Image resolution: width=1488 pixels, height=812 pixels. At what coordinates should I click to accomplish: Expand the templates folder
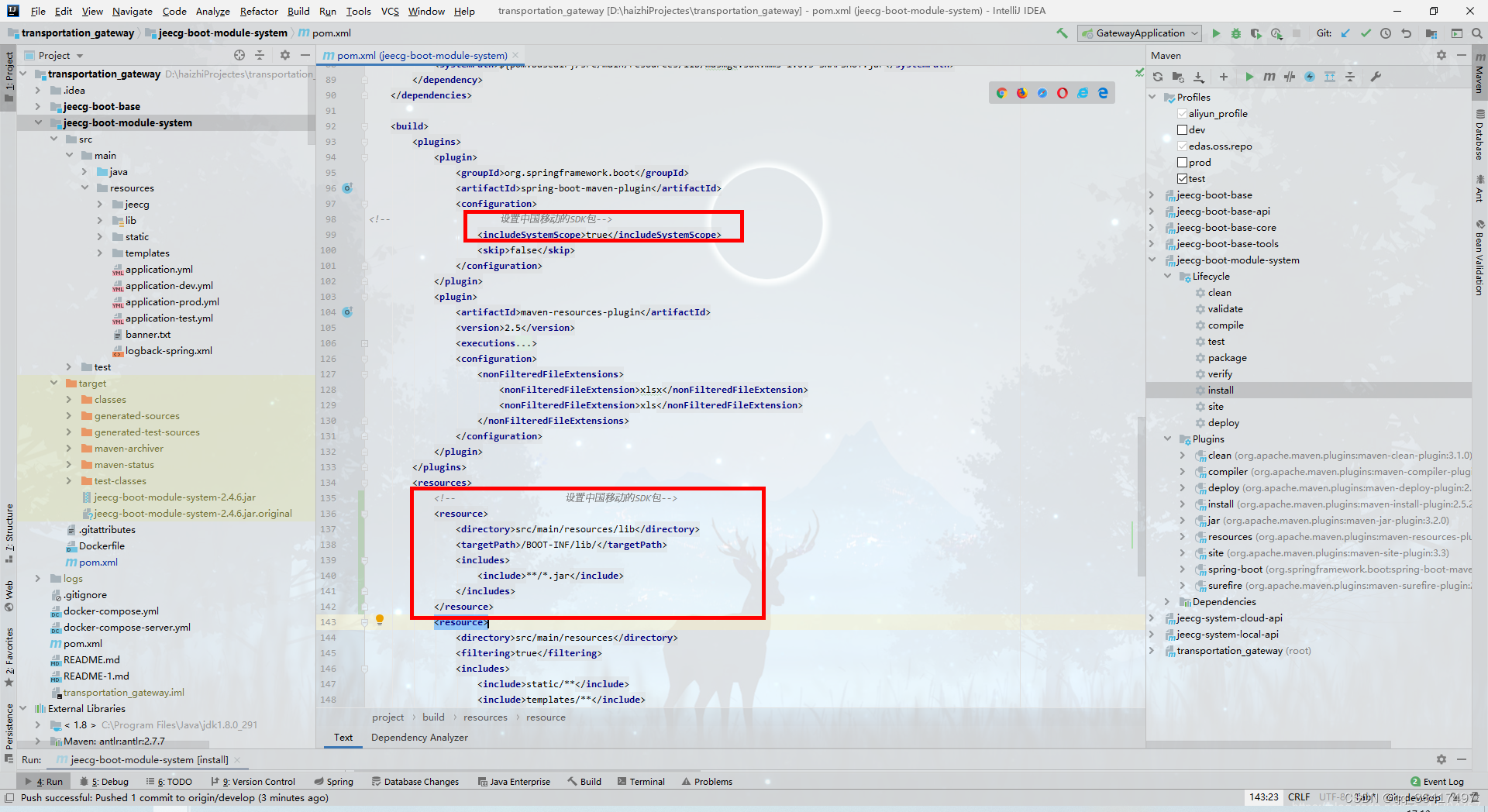click(100, 253)
